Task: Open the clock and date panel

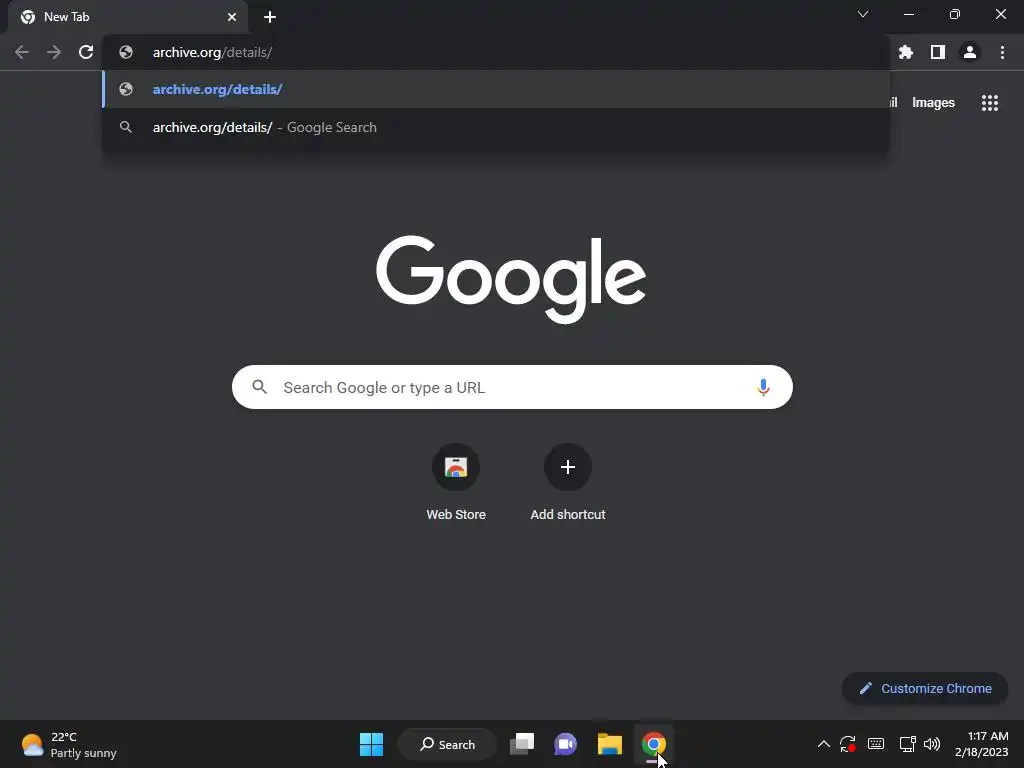Action: click(982, 744)
